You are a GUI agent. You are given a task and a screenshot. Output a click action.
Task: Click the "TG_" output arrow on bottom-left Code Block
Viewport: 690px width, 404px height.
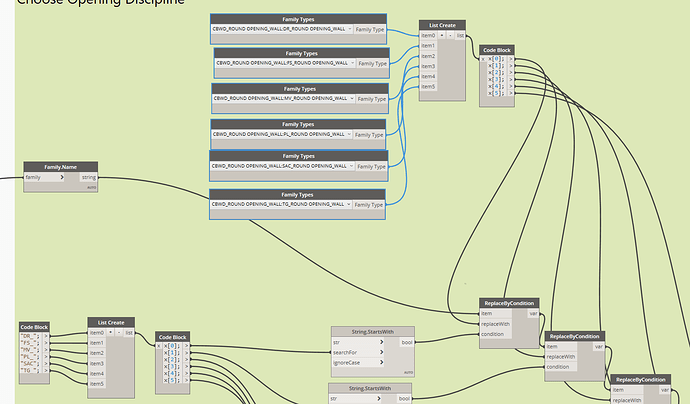46,371
